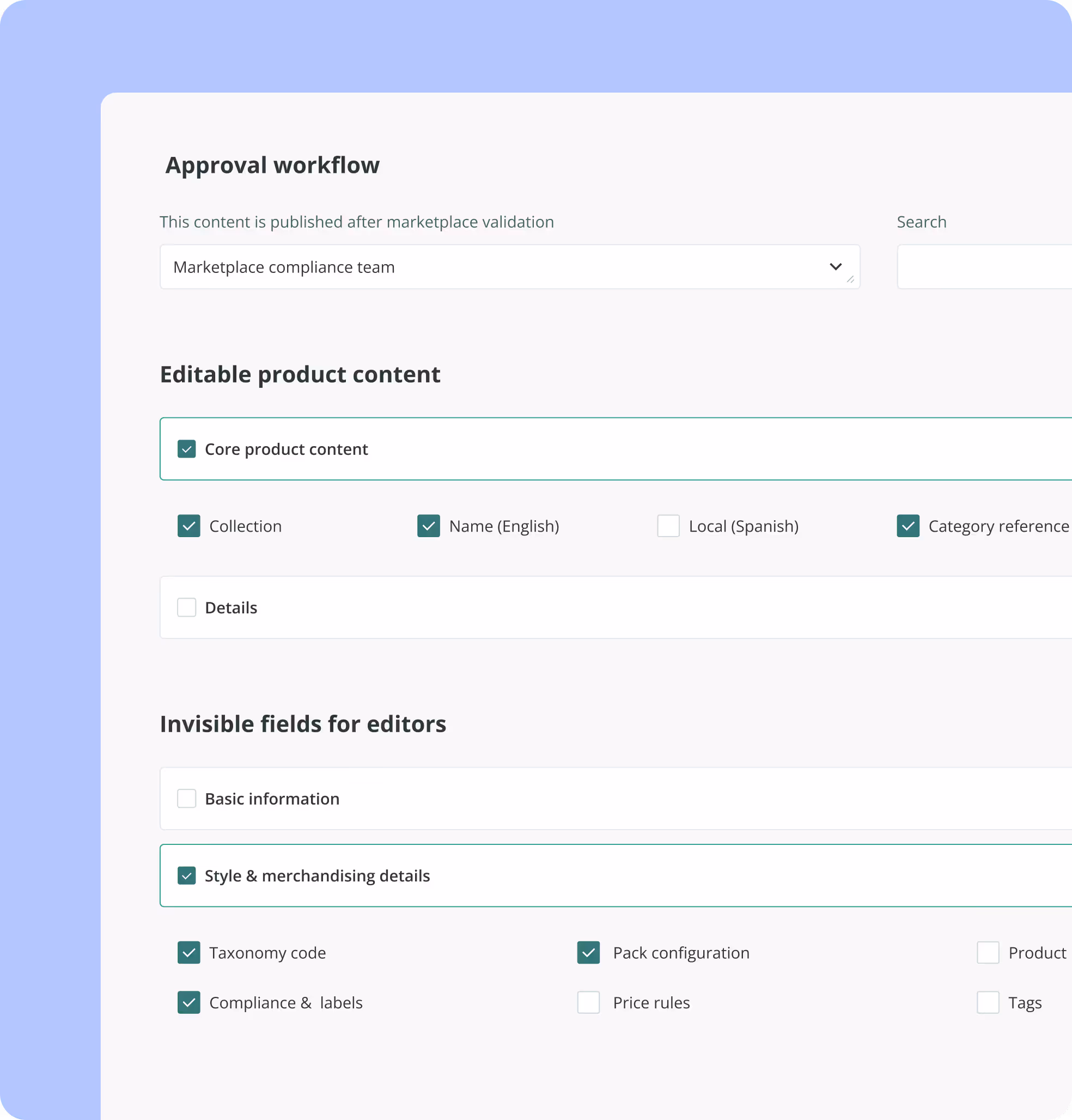The width and height of the screenshot is (1072, 1120).
Task: Uncheck the Core product content checkbox
Action: pos(186,449)
